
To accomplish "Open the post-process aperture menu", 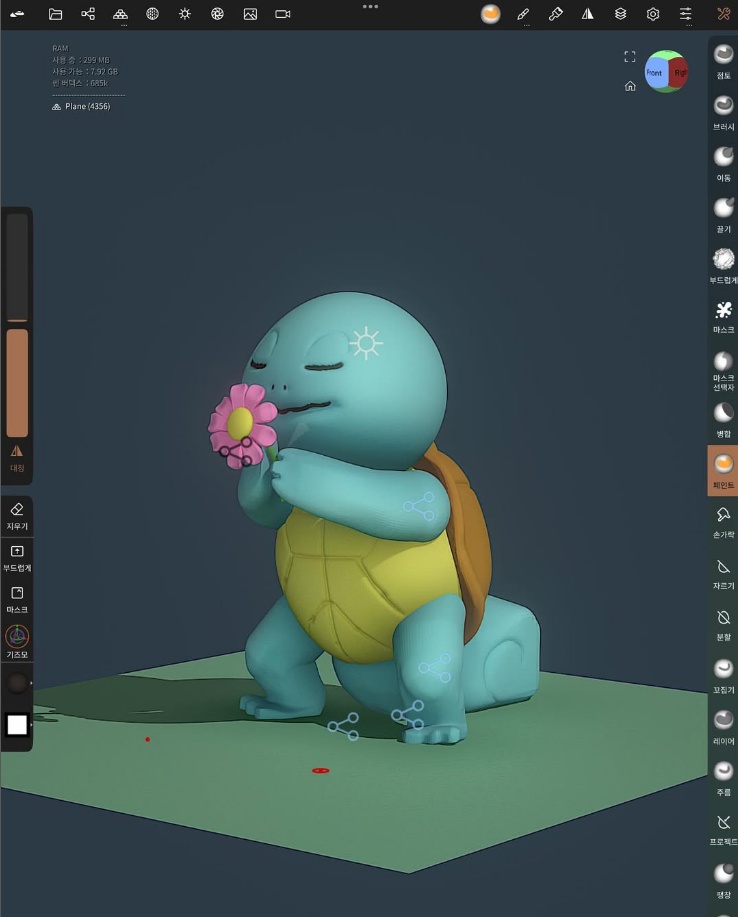I will [218, 14].
